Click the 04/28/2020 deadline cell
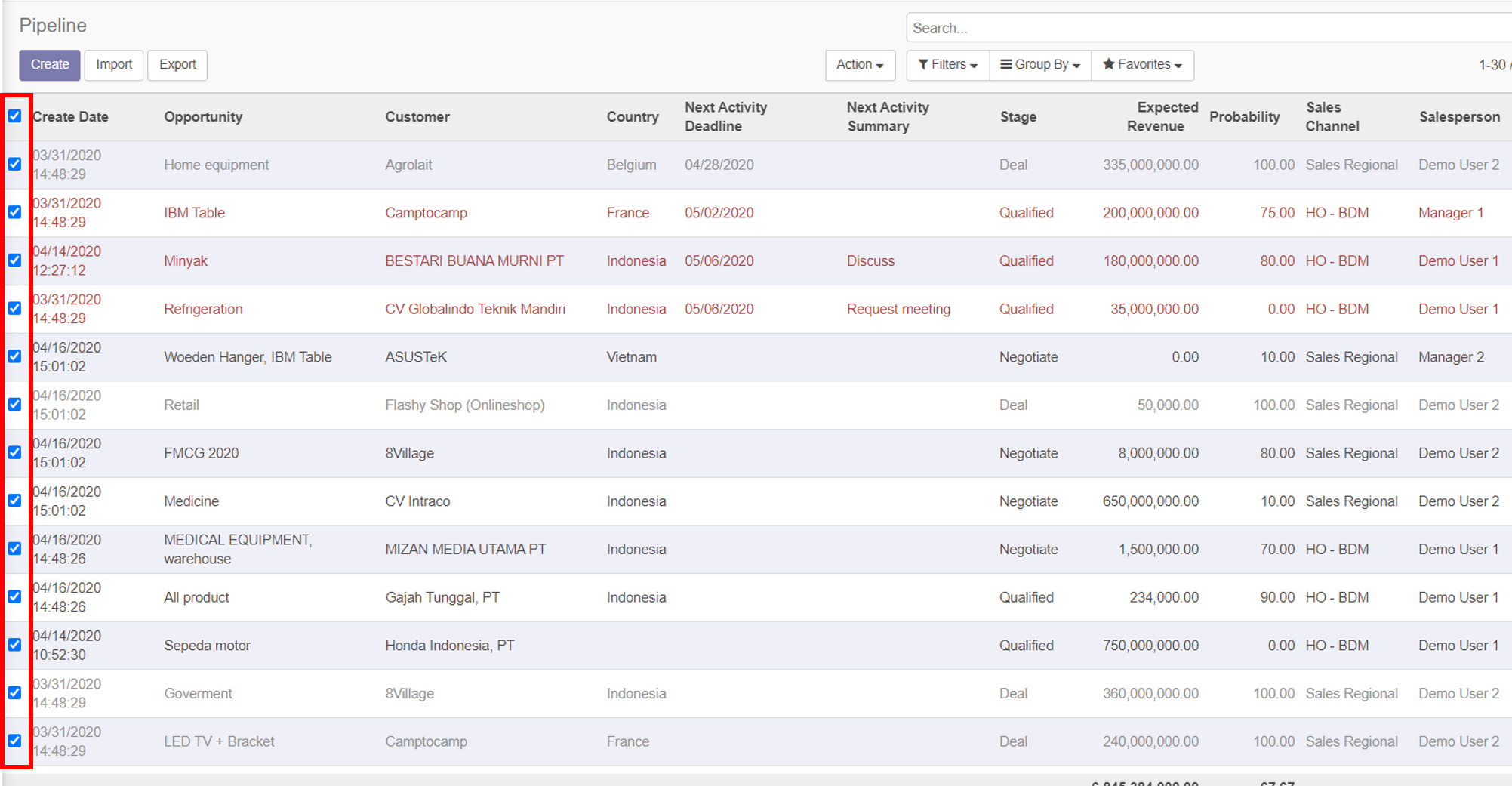The width and height of the screenshot is (1512, 786). pos(719,165)
